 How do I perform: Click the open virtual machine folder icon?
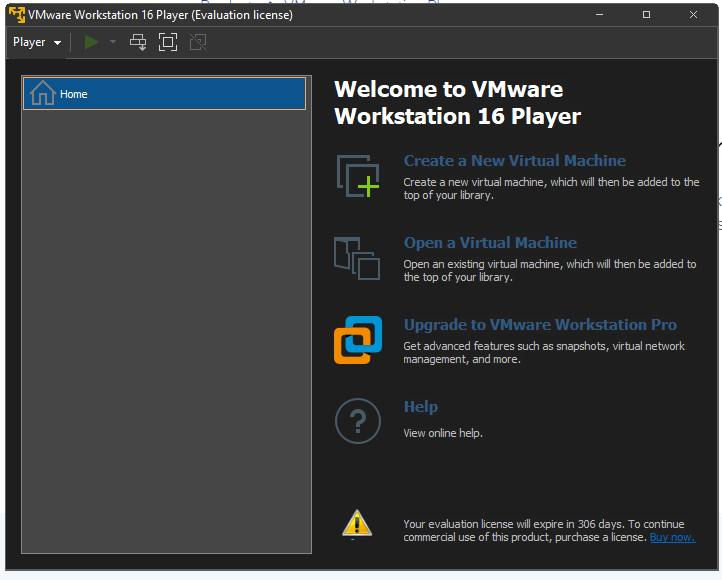[357, 259]
